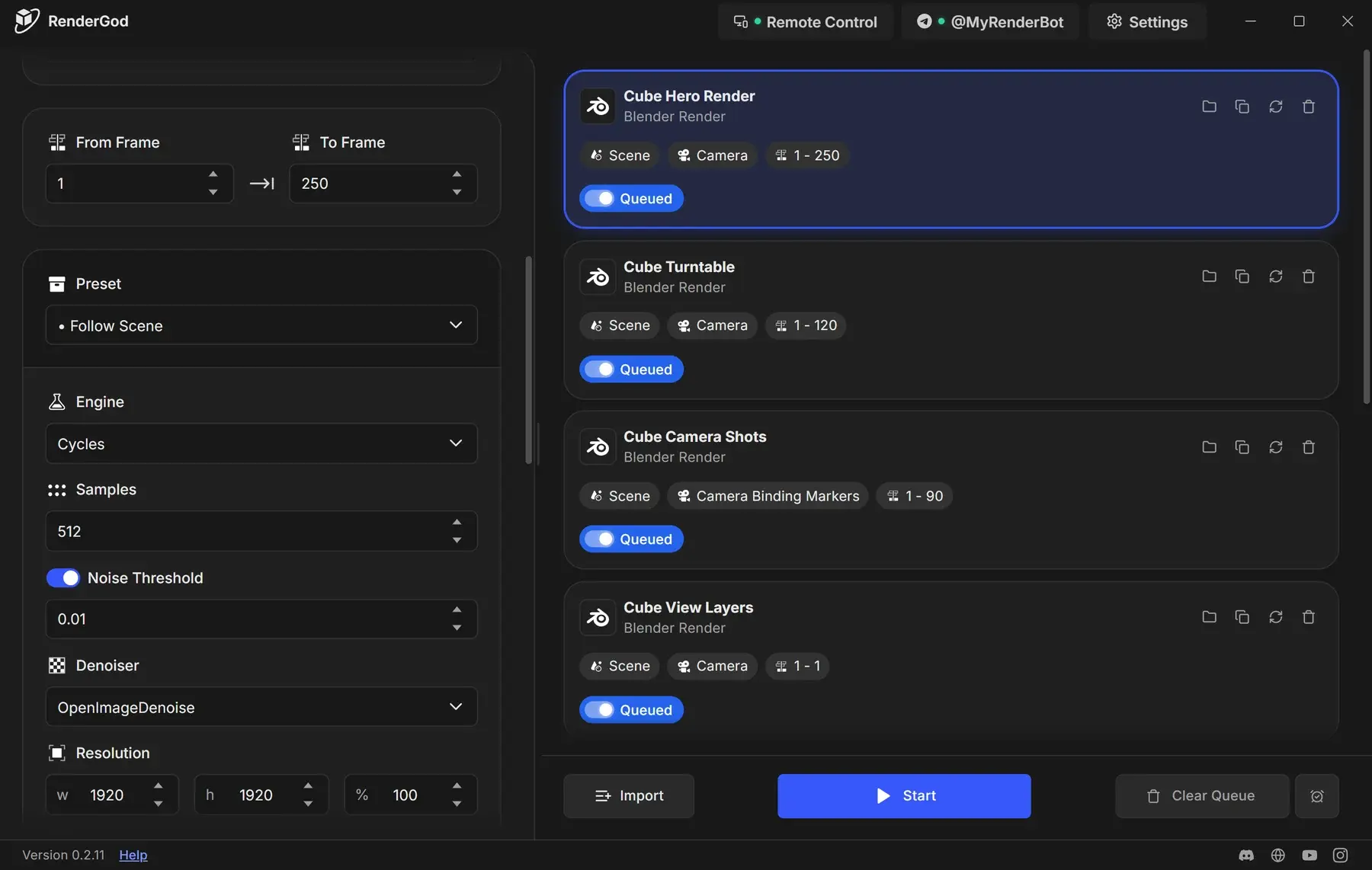Open folder for Cube Camera Shots job
1372x870 pixels.
[1209, 447]
